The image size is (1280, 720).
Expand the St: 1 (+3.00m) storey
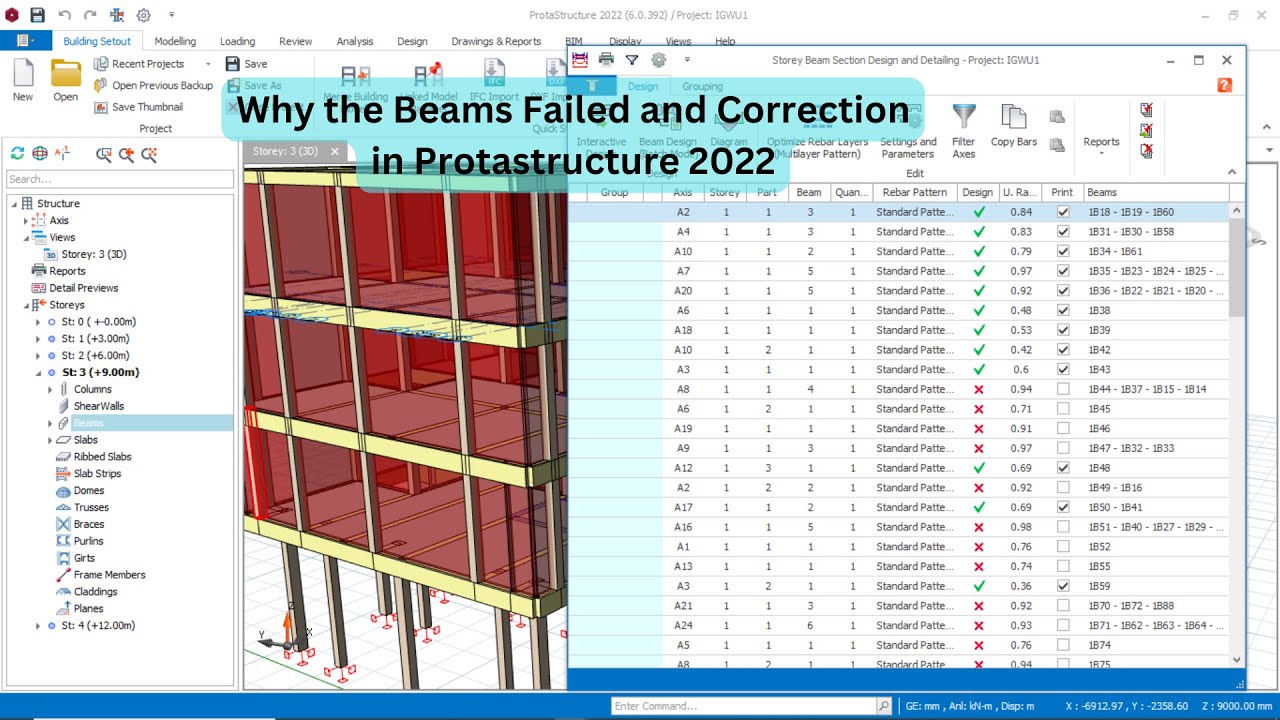[x=38, y=339]
